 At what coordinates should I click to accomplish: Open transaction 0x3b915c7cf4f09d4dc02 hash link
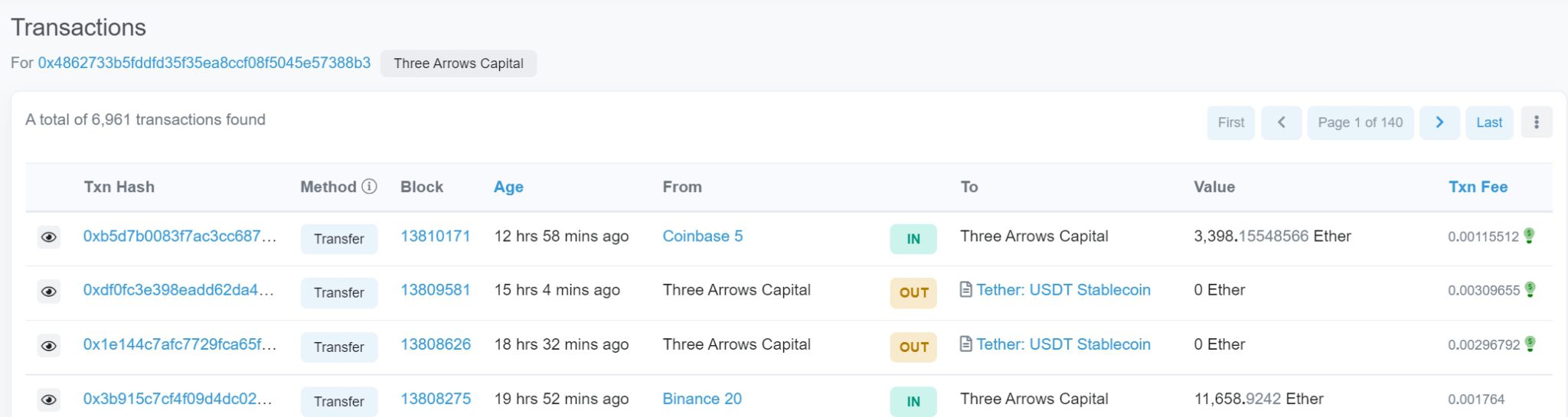click(x=178, y=399)
